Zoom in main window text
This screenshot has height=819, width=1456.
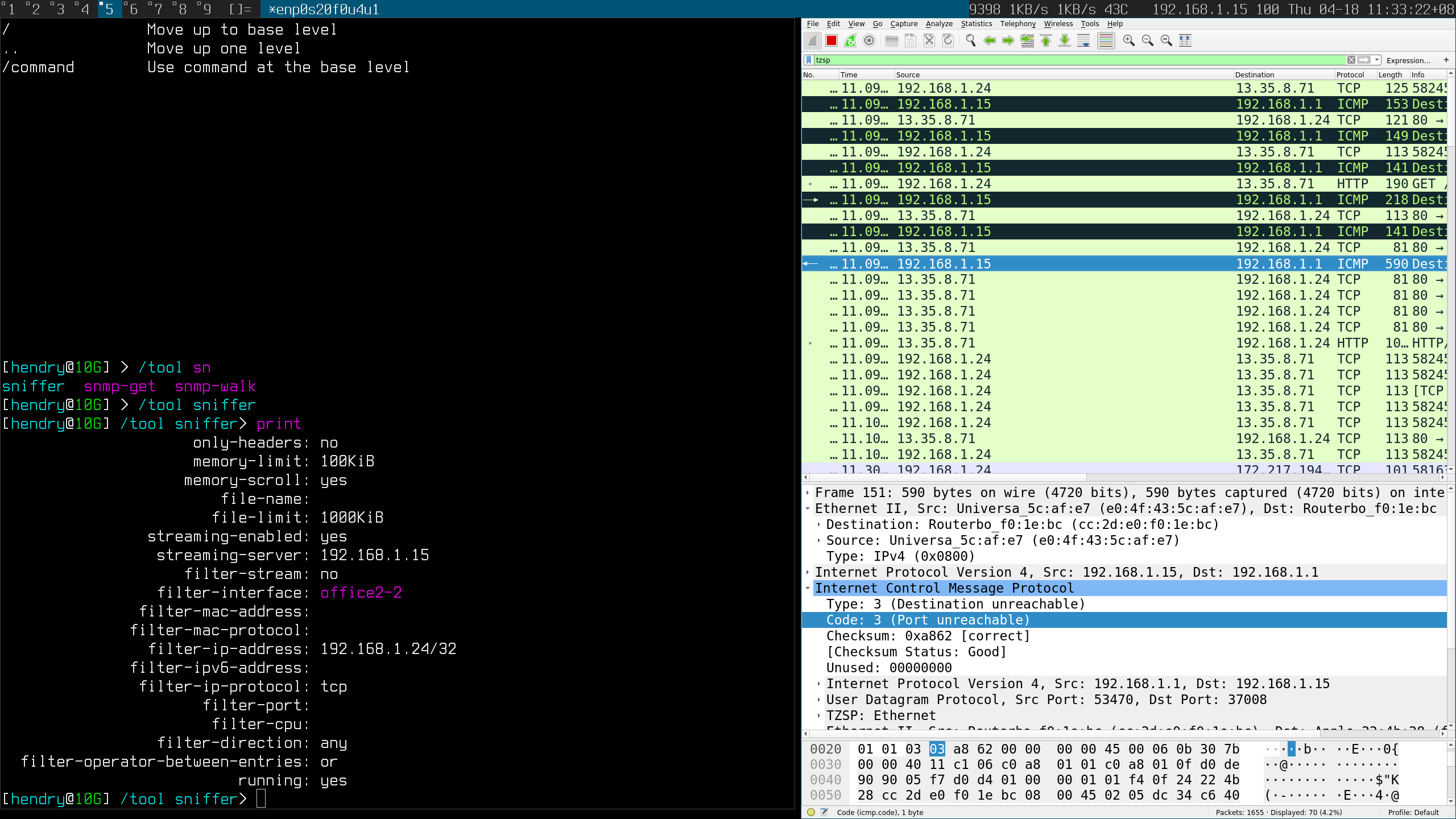(x=1129, y=40)
